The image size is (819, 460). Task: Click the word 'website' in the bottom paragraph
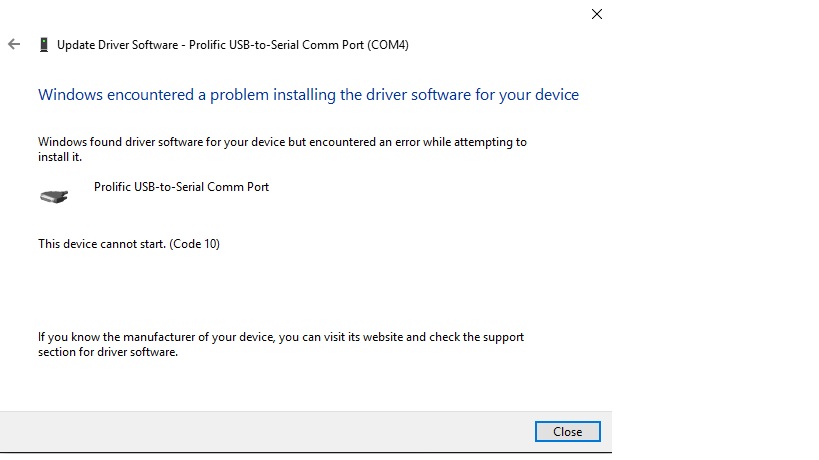coord(377,337)
